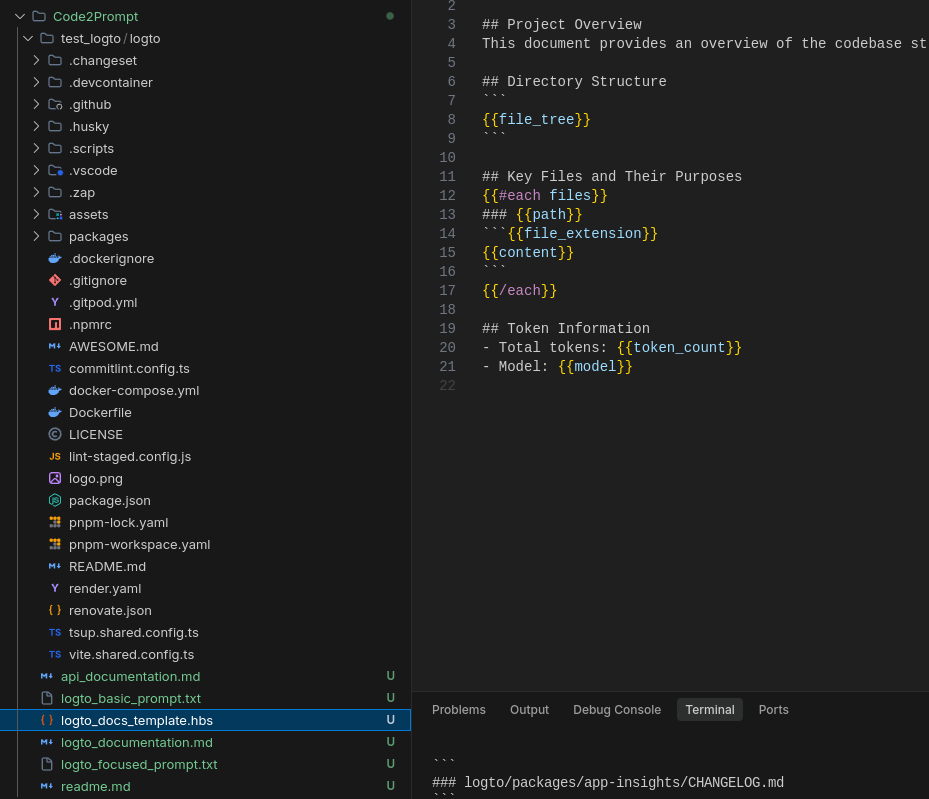Click the {{token_count}} variable in editor
This screenshot has width=929, height=799.
pos(679,348)
